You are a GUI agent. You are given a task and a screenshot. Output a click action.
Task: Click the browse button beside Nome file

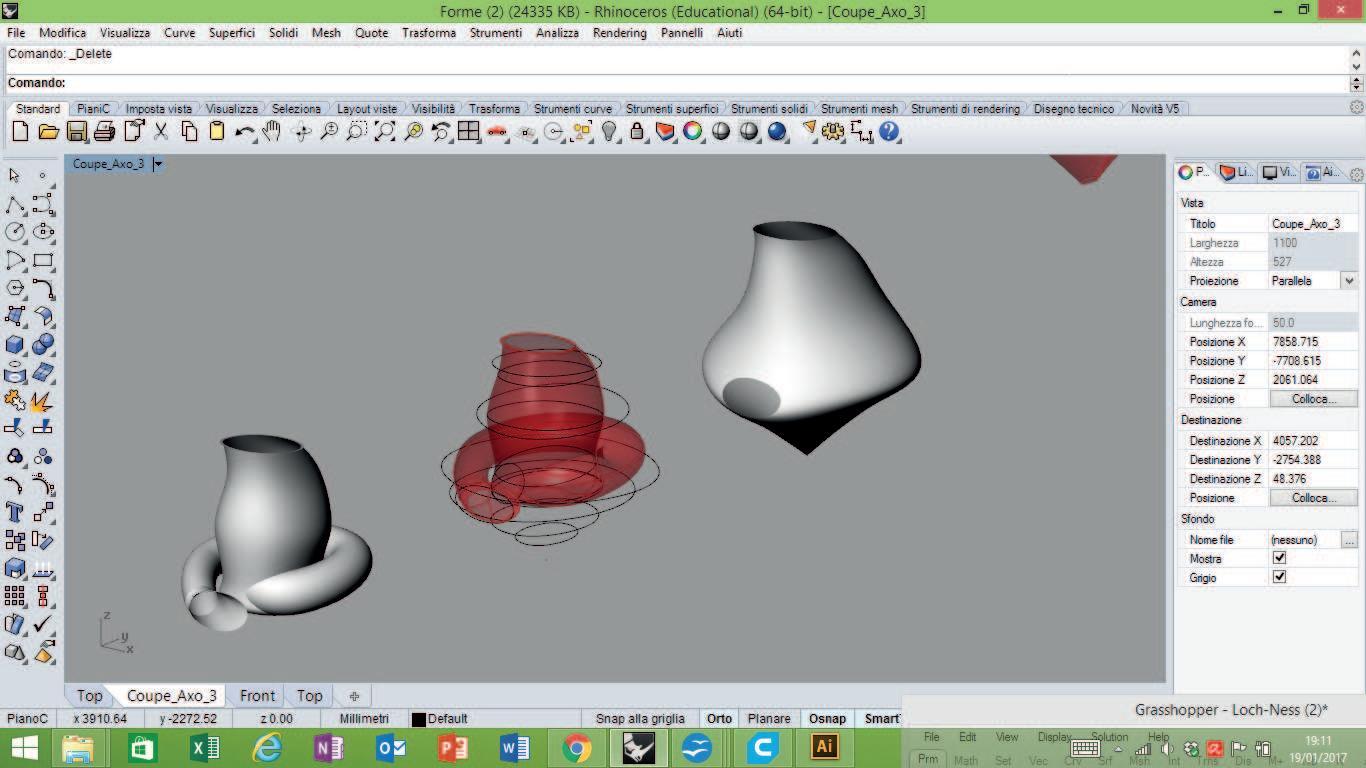(x=1349, y=540)
